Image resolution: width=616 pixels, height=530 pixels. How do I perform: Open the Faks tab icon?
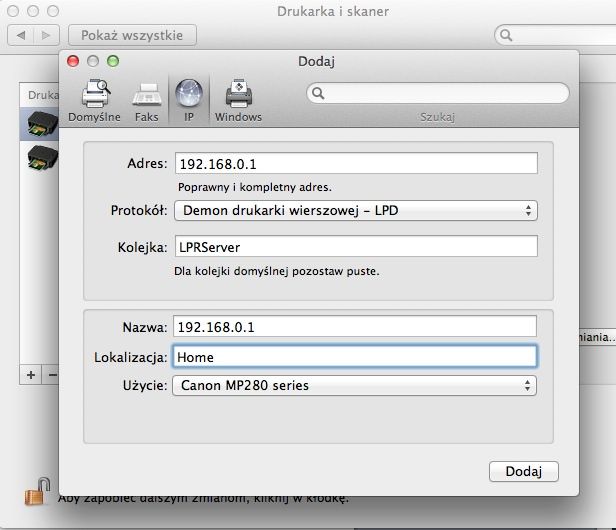pos(147,95)
